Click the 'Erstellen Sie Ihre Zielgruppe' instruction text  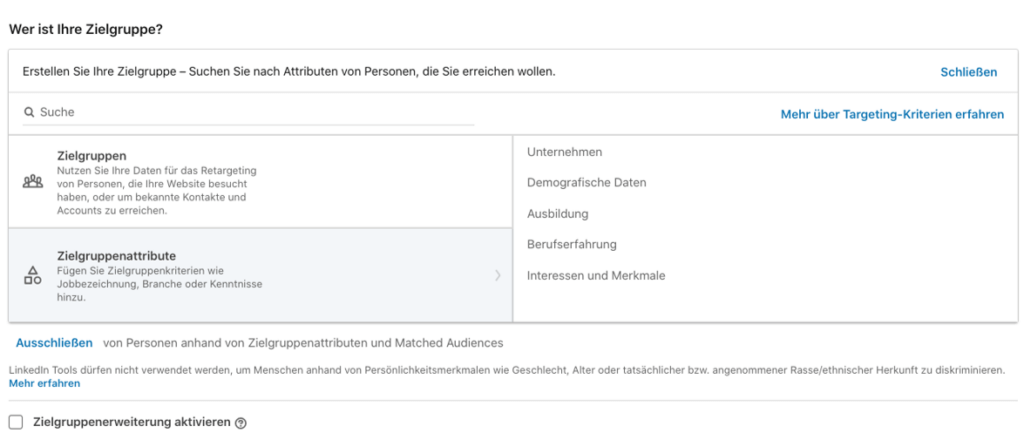tap(289, 71)
